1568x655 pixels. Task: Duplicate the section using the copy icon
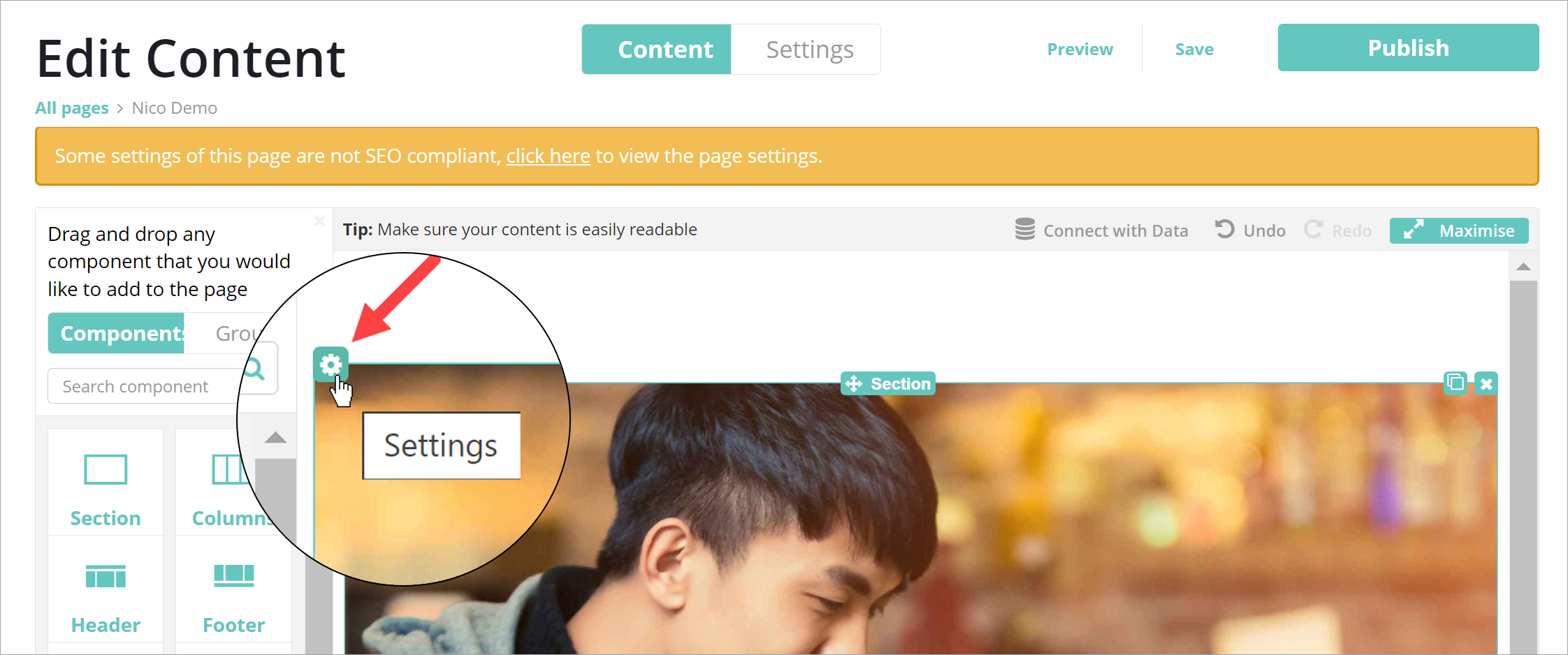click(x=1455, y=383)
